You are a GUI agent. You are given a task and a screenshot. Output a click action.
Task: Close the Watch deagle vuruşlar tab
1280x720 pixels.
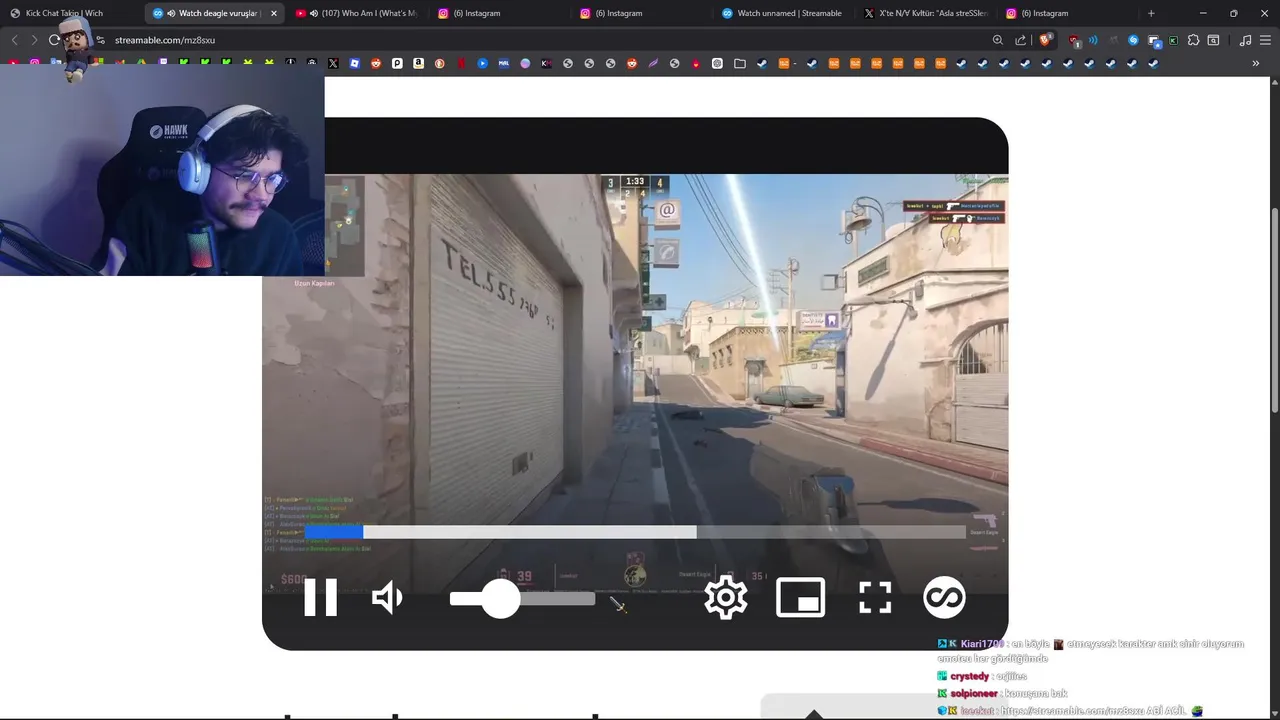click(x=274, y=13)
